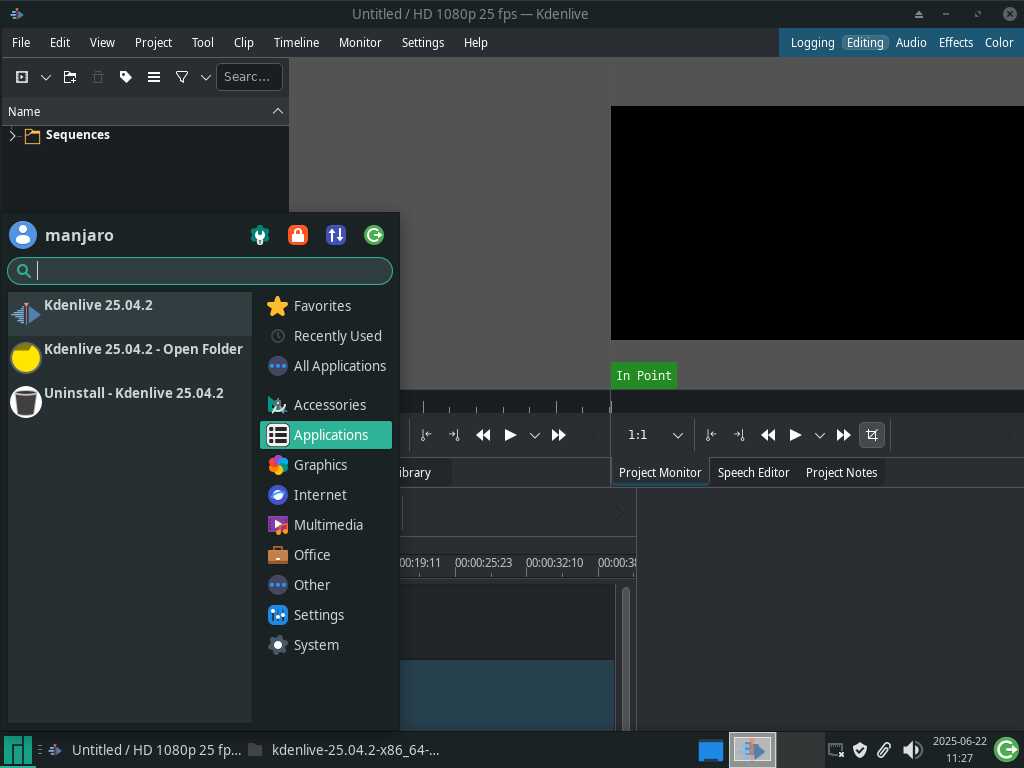Open the bin hamburger options menu
The image size is (1024, 768).
coord(154,77)
